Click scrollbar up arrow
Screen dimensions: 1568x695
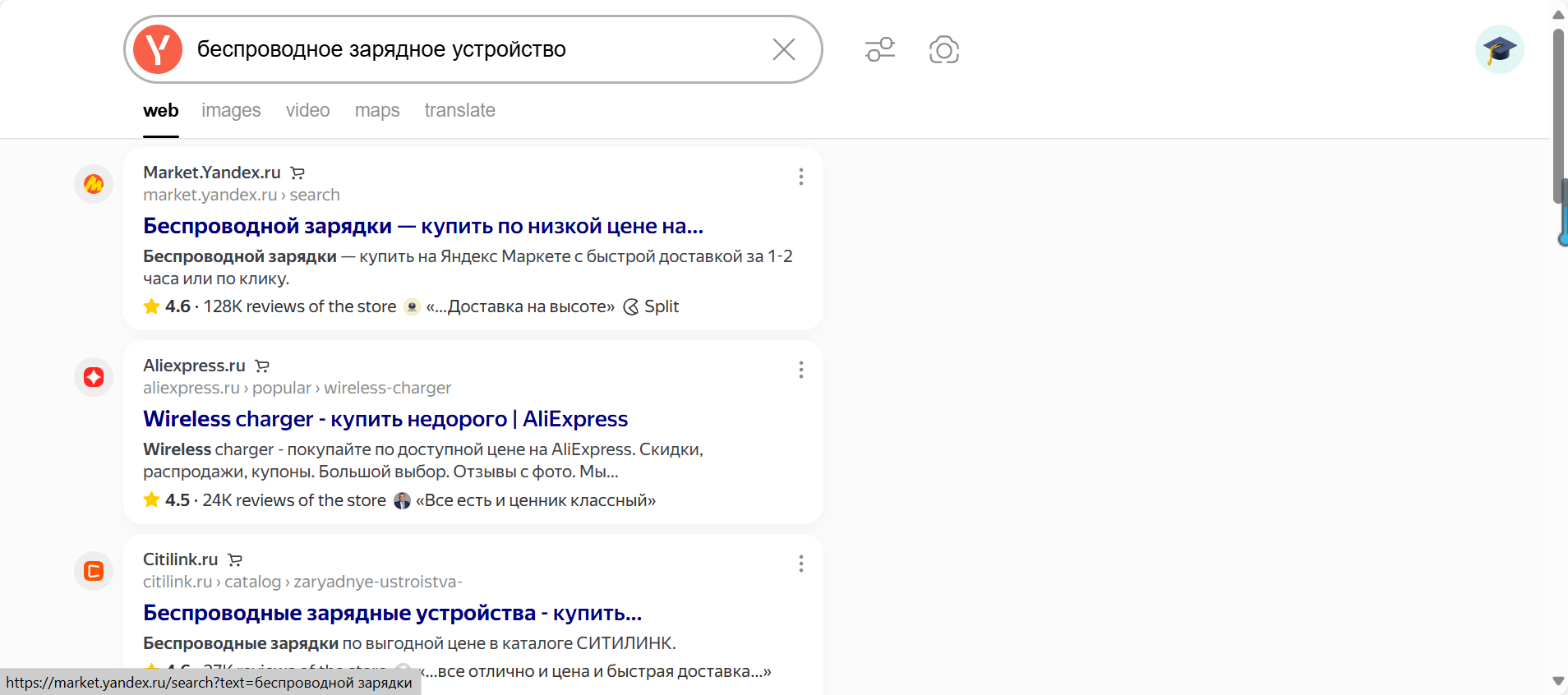click(x=1558, y=14)
